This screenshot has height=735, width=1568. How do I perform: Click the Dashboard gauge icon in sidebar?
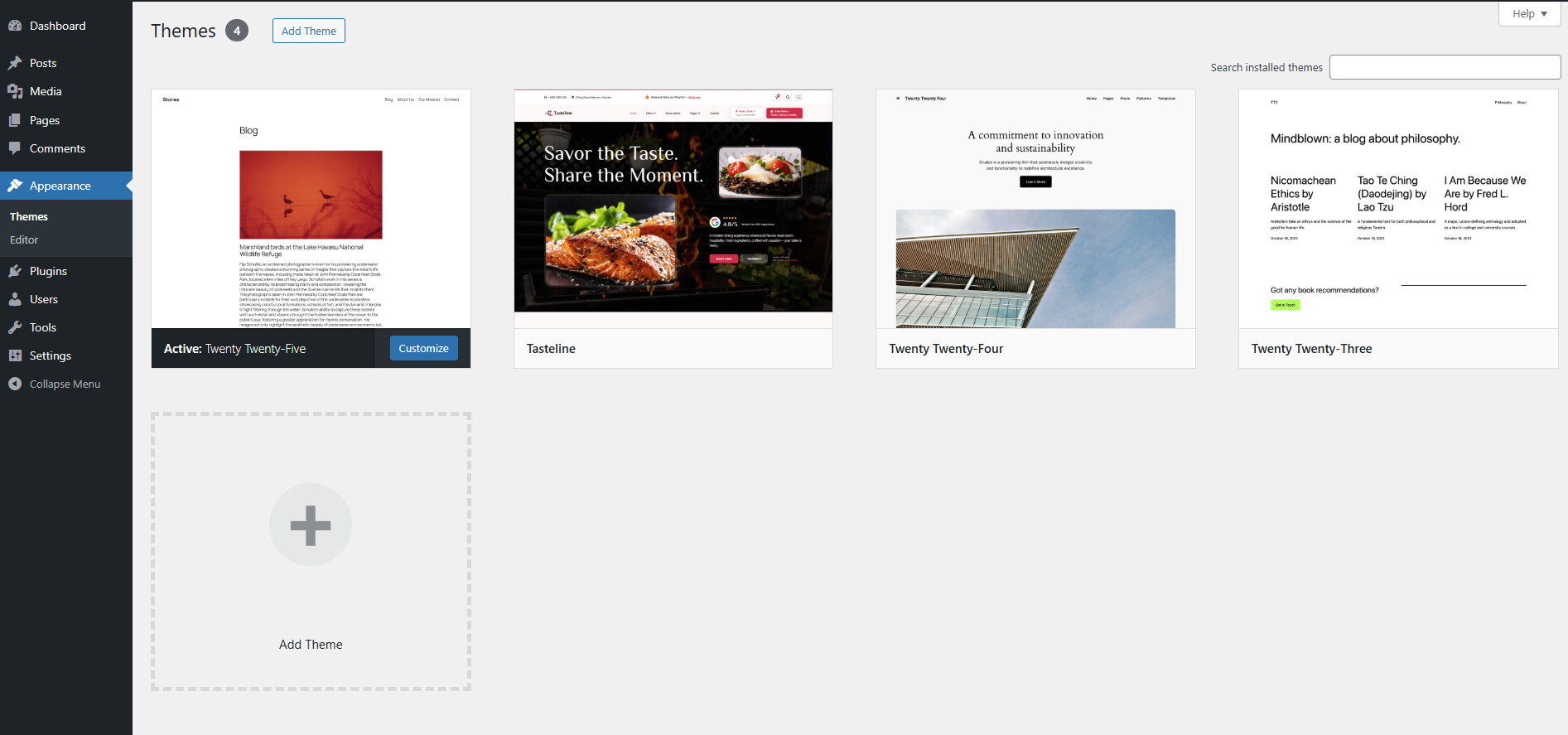15,26
